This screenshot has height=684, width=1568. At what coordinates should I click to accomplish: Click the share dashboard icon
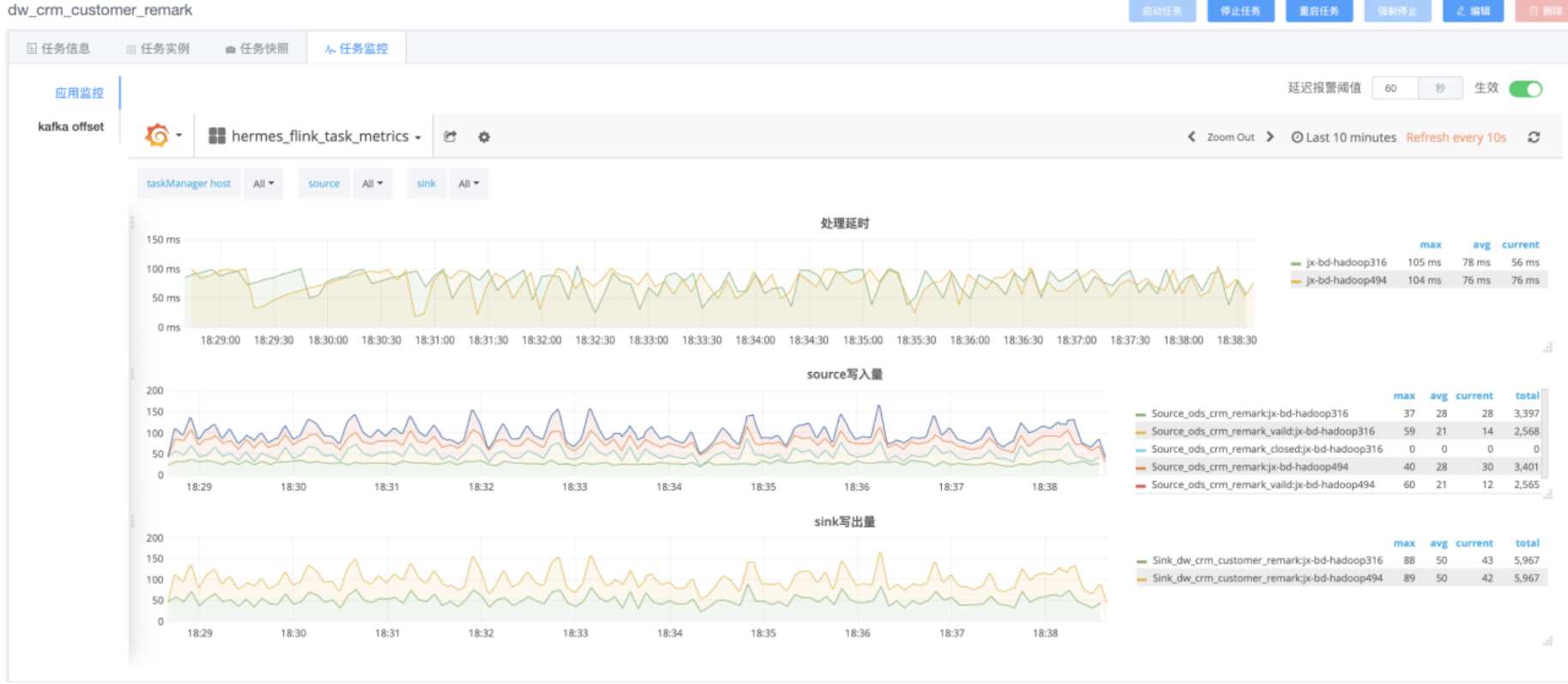tap(450, 136)
